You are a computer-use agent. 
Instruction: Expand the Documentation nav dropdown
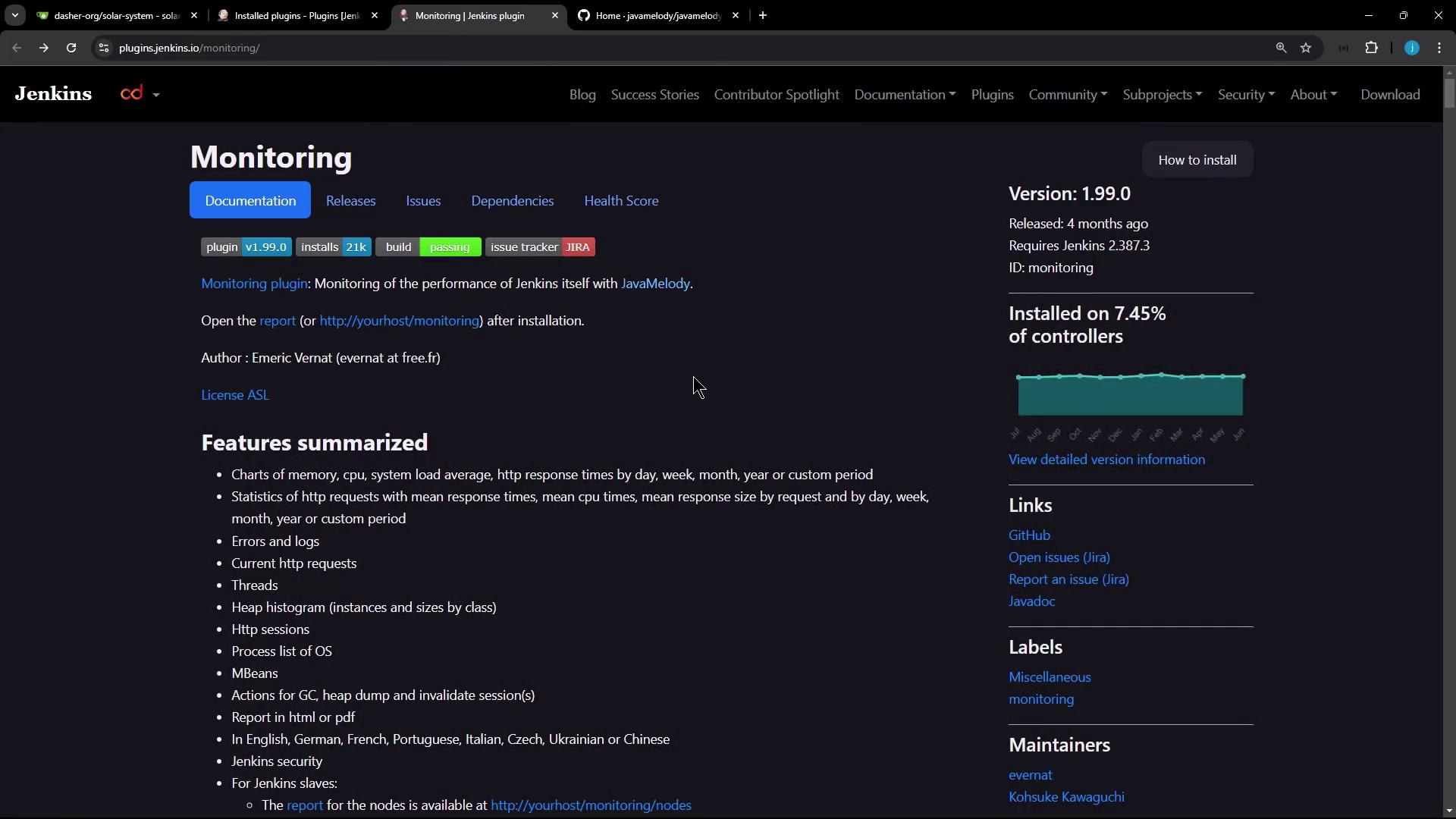coord(905,95)
